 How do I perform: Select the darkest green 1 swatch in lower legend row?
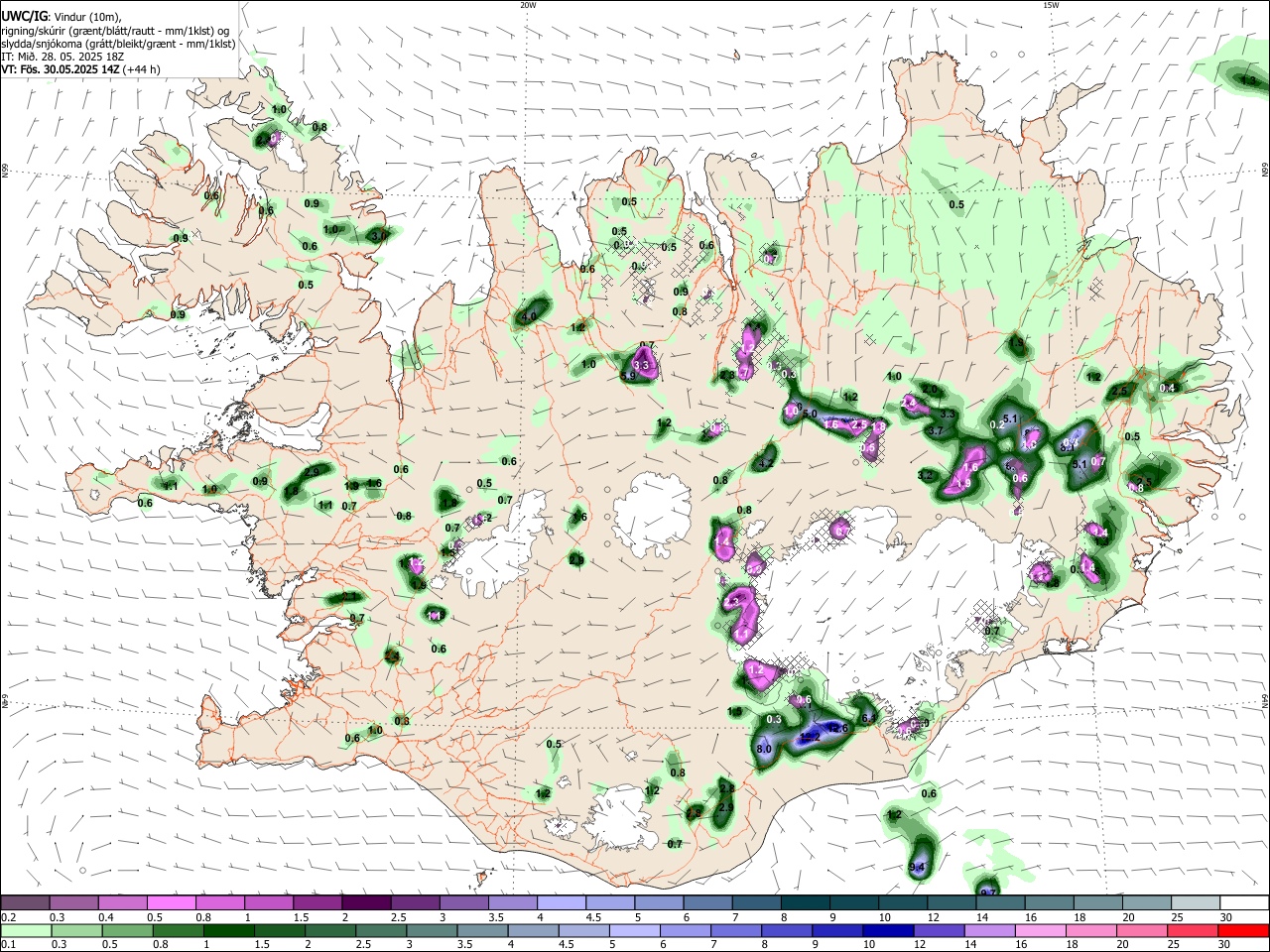point(228,930)
